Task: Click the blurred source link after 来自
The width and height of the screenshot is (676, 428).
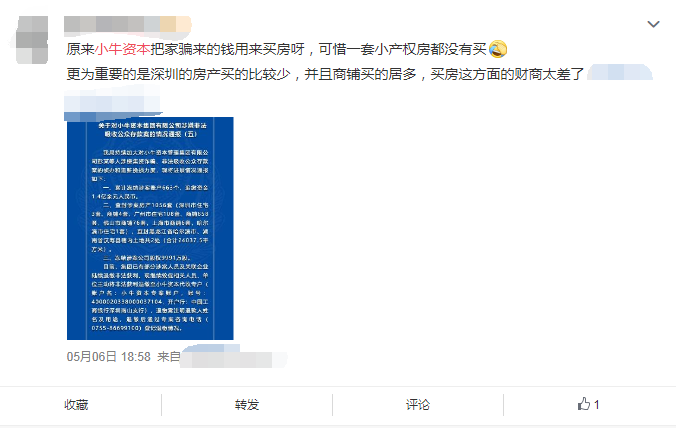Action: pos(233,357)
